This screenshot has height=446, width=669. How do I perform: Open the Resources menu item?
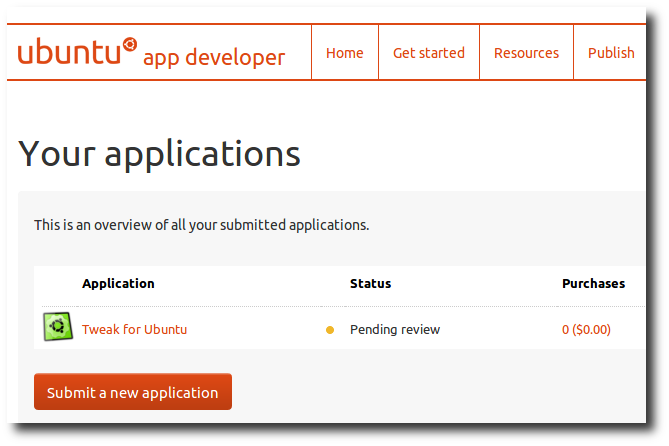[x=526, y=52]
